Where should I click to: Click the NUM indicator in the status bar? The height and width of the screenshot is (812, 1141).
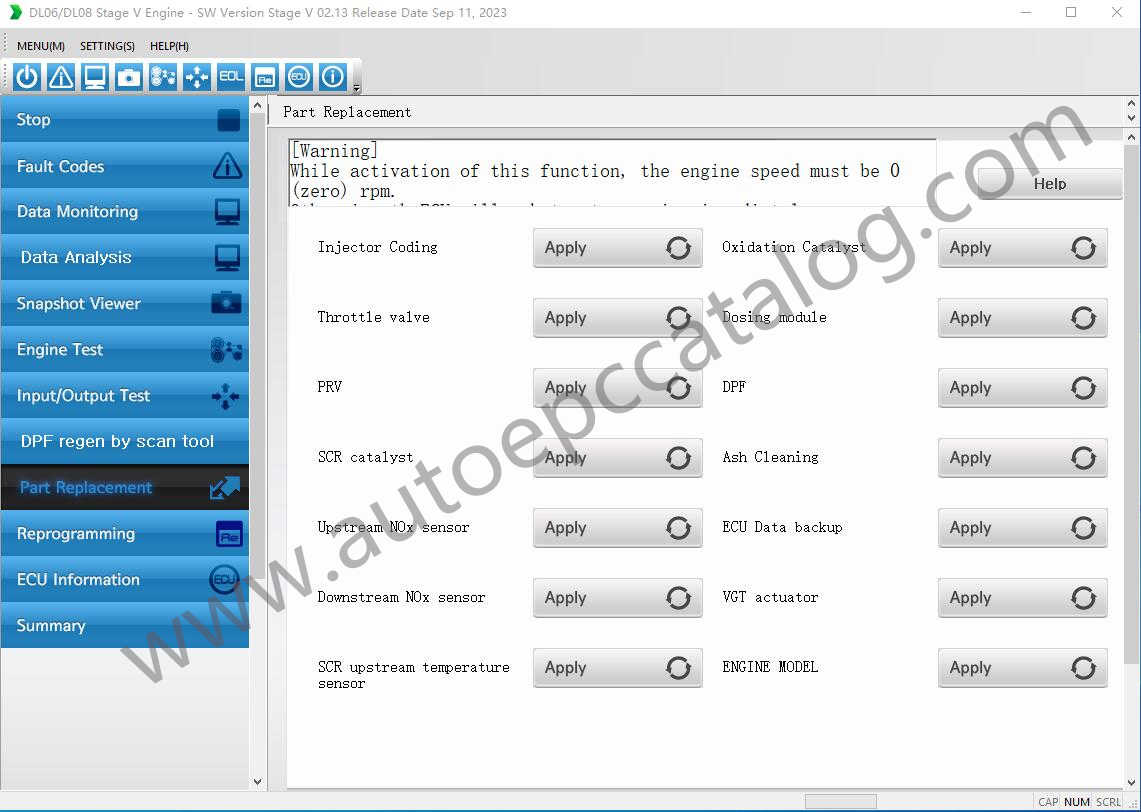pos(1076,801)
